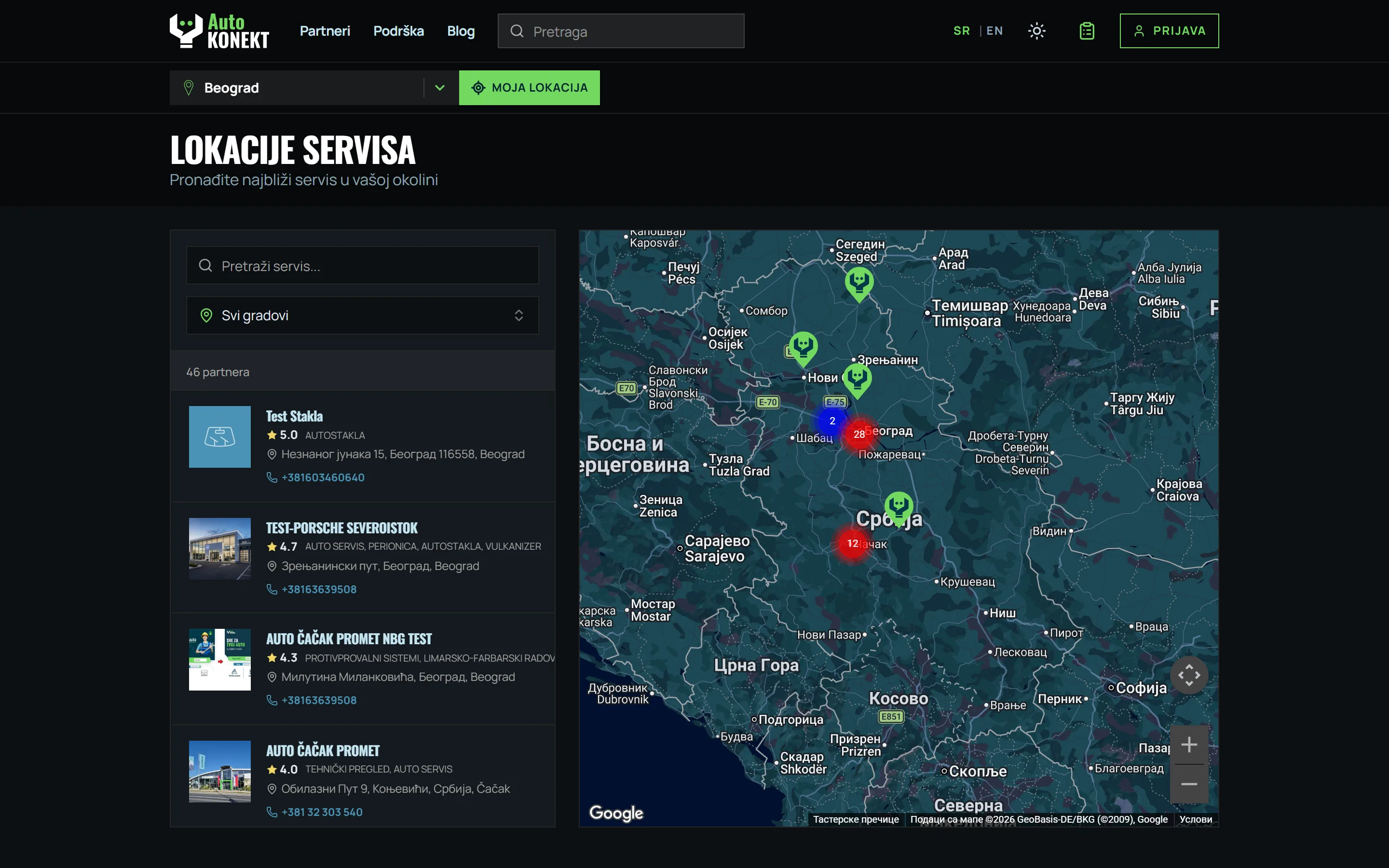This screenshot has width=1389, height=868.
Task: Click the Google logo on the map
Action: tap(616, 813)
